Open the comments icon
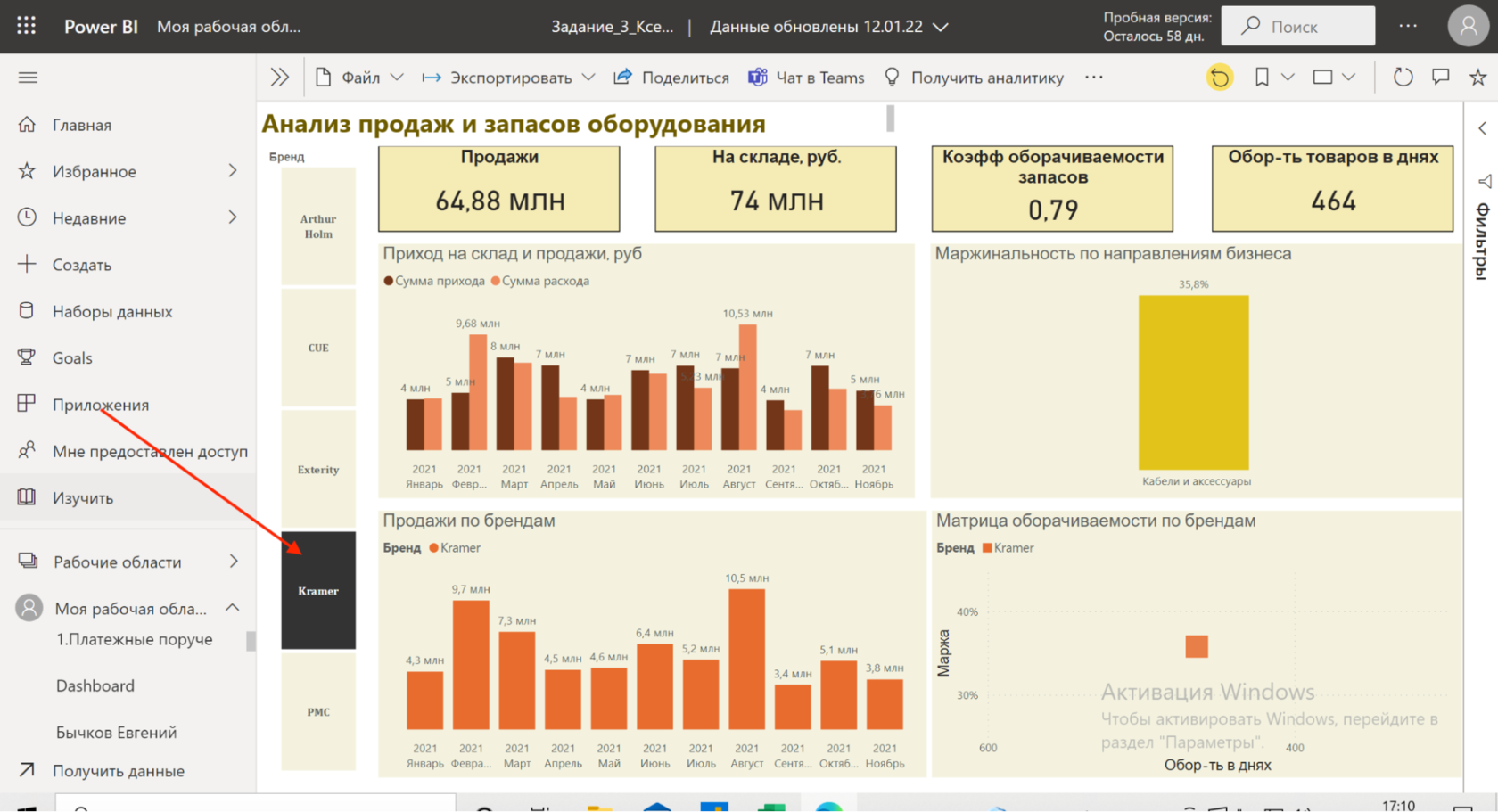 [x=1441, y=78]
